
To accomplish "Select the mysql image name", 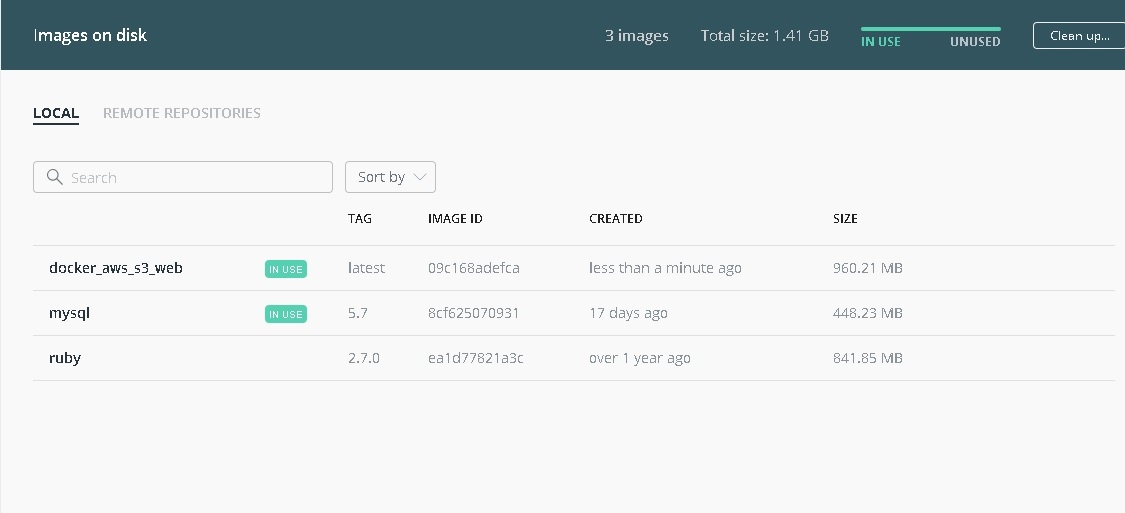I will pyautogui.click(x=69, y=314).
